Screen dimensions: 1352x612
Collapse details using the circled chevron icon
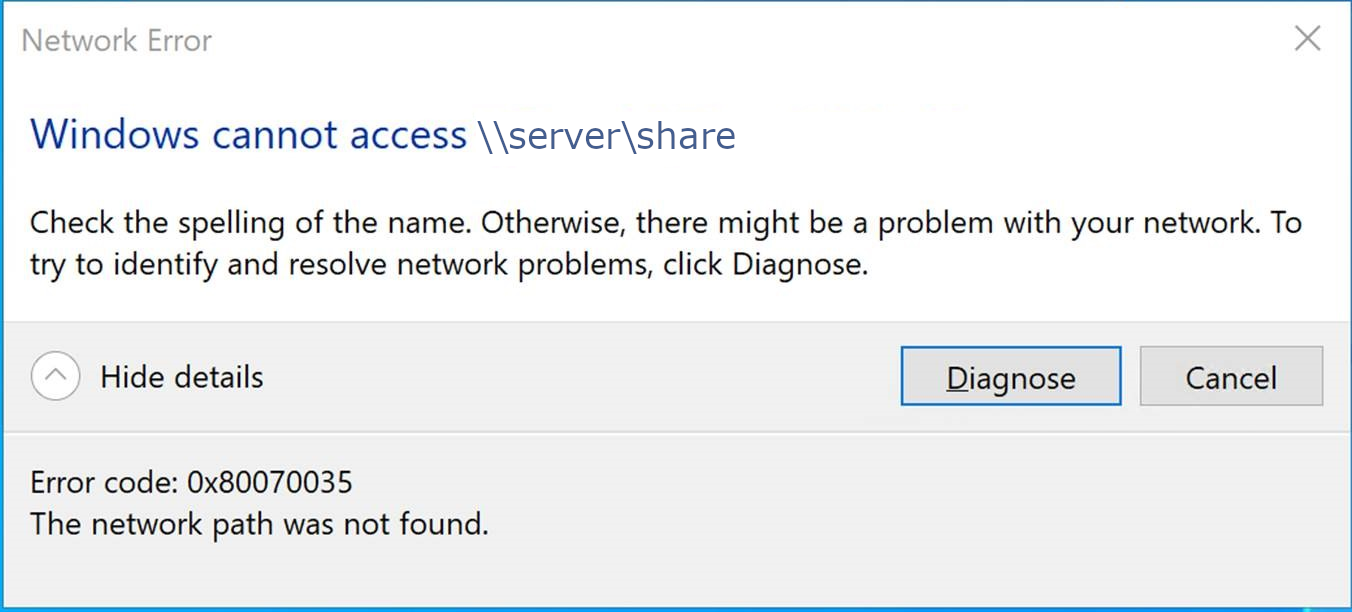click(x=55, y=377)
